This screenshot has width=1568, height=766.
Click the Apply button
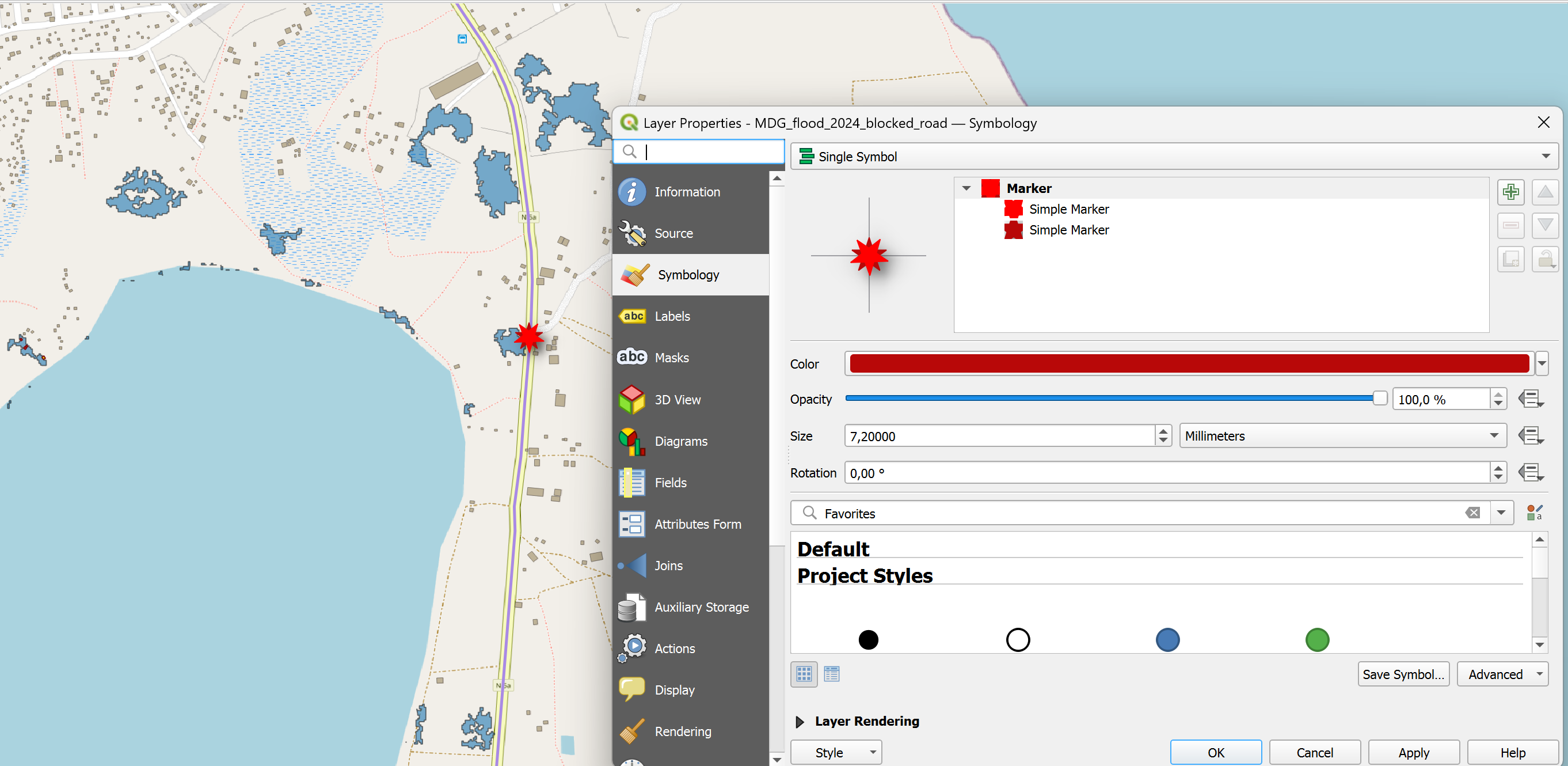(x=1413, y=753)
